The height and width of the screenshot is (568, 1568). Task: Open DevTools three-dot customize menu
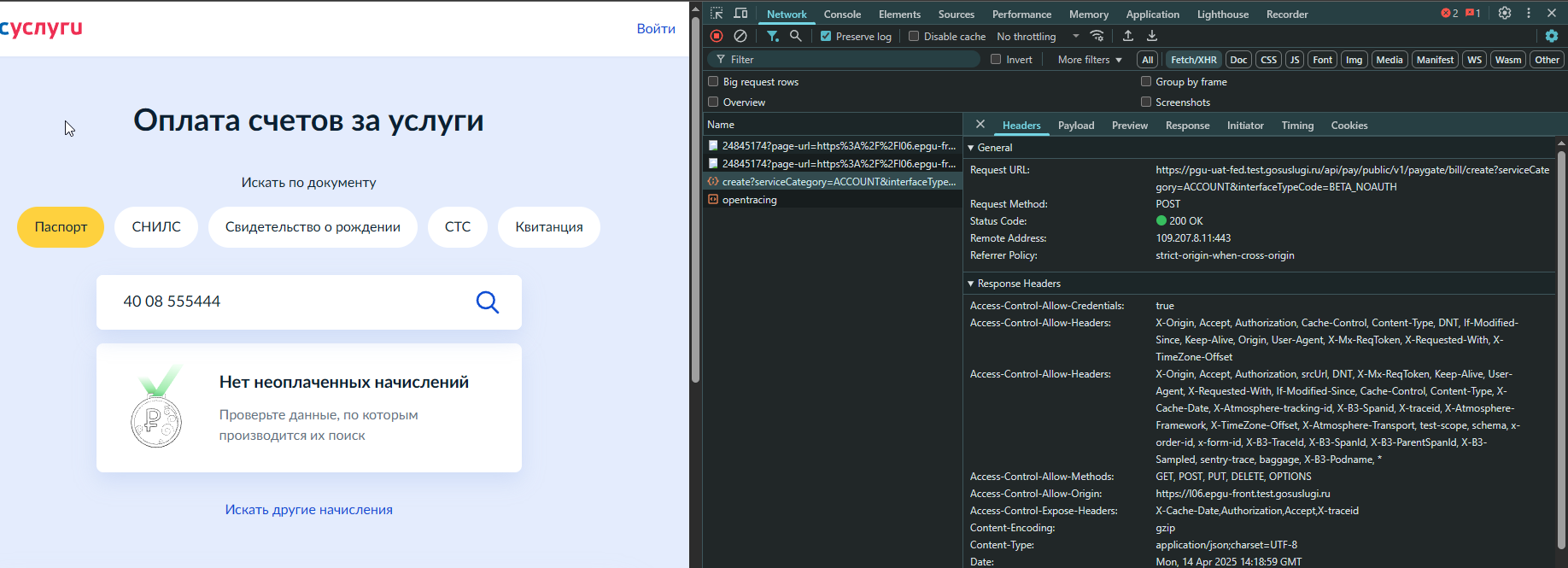click(1529, 13)
